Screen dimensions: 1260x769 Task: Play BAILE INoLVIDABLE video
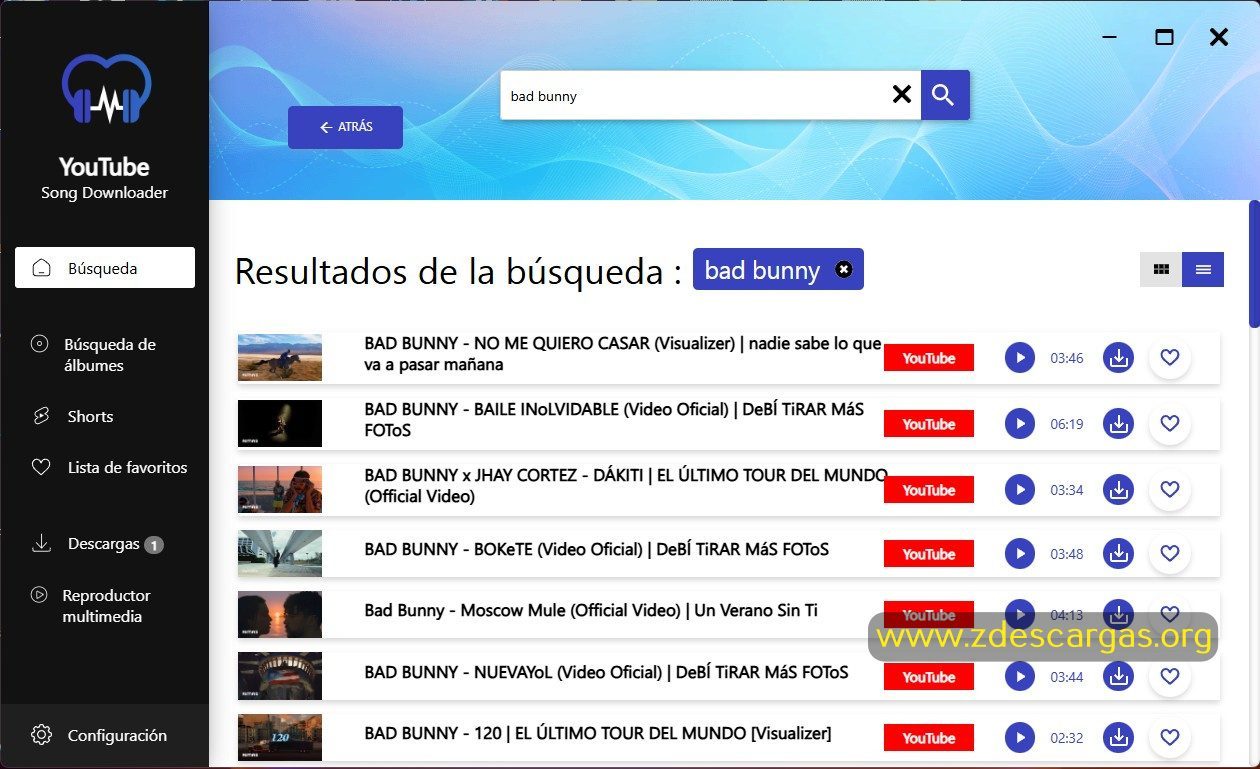pos(1019,423)
